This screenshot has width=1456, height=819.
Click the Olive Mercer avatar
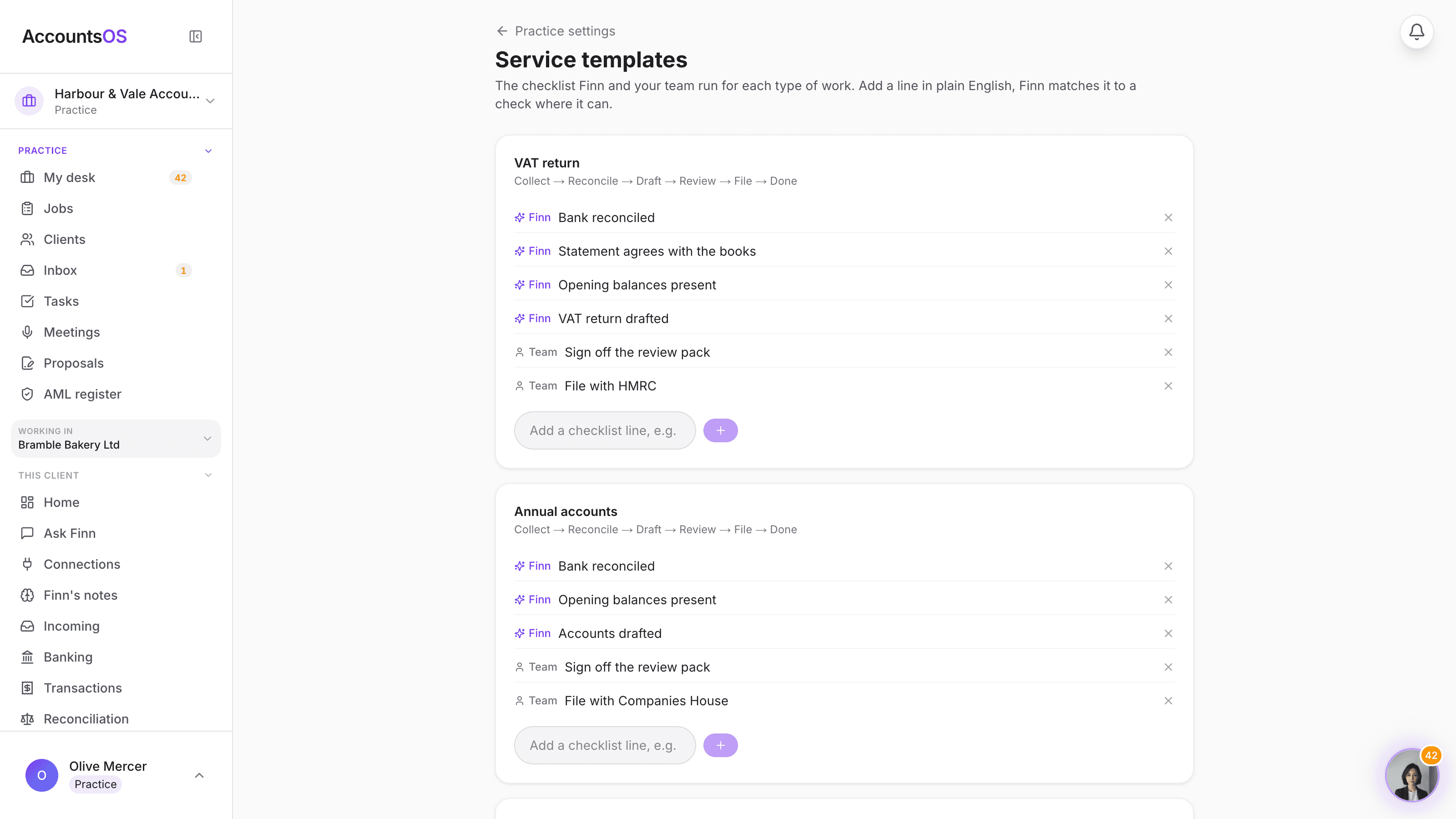tap(42, 775)
